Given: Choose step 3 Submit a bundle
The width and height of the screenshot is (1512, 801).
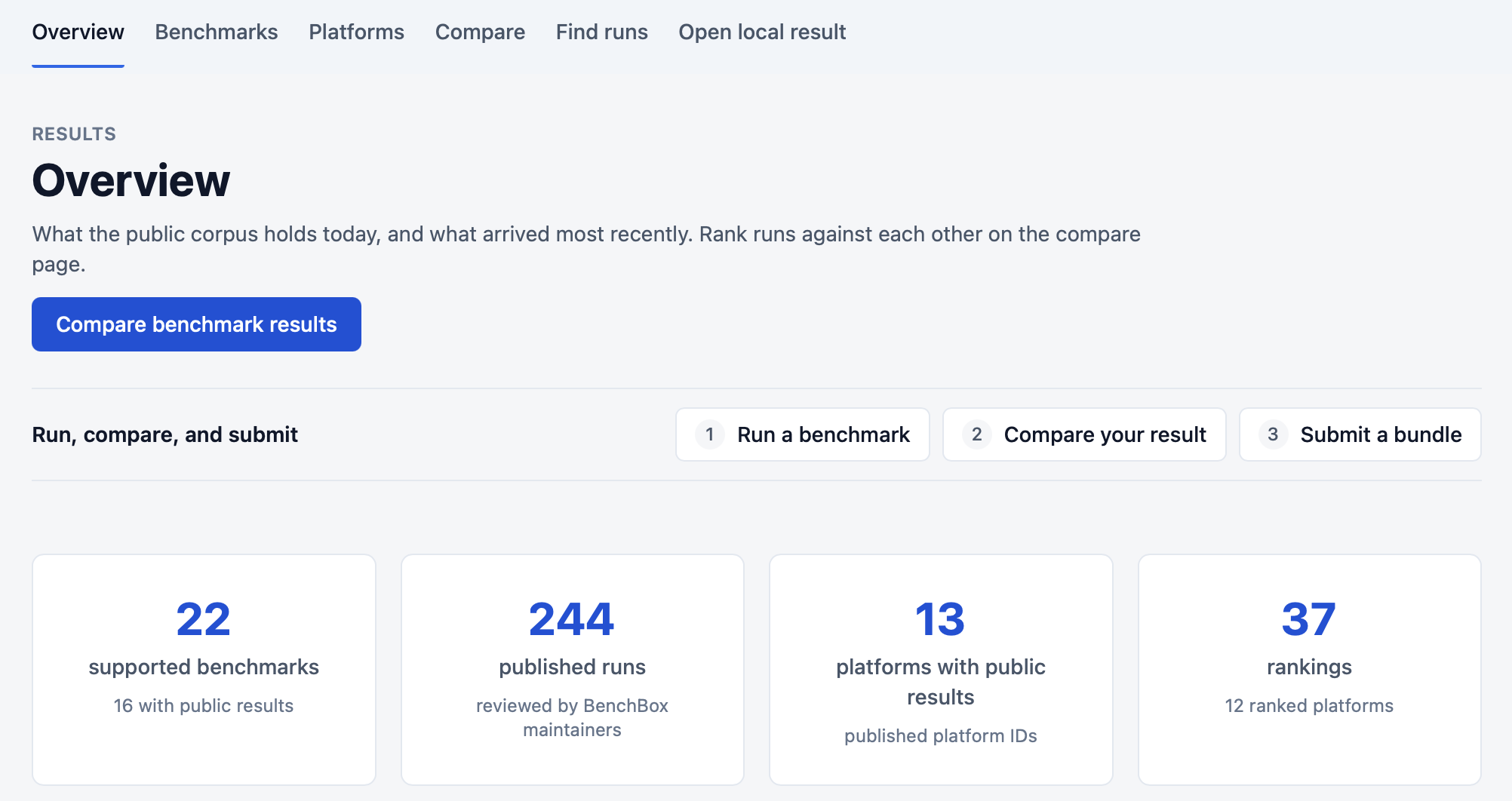Looking at the screenshot, I should point(1360,434).
